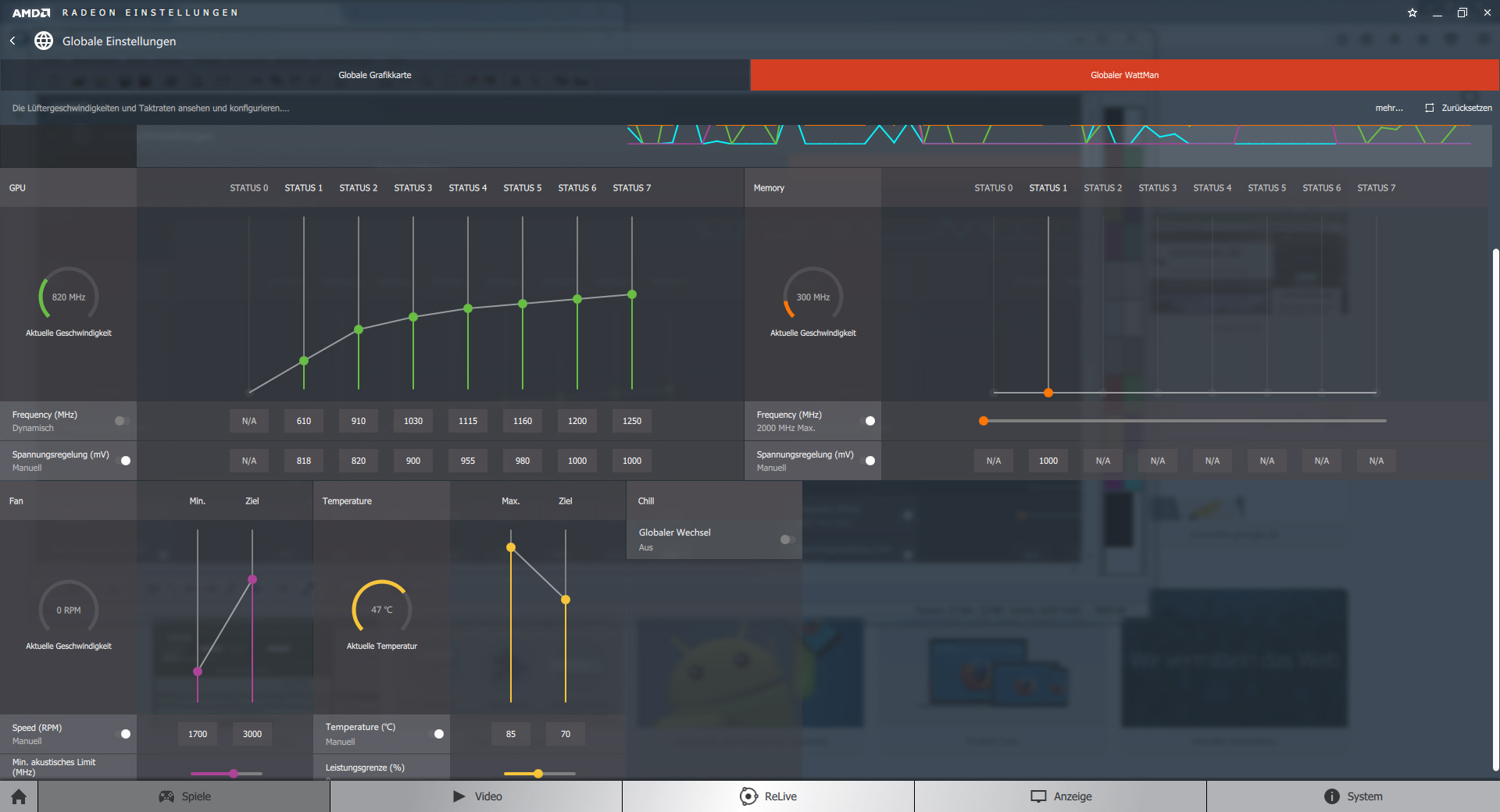Toggle GPU Spannungsregelung manual switch
Image resolution: width=1500 pixels, height=812 pixels.
[123, 461]
